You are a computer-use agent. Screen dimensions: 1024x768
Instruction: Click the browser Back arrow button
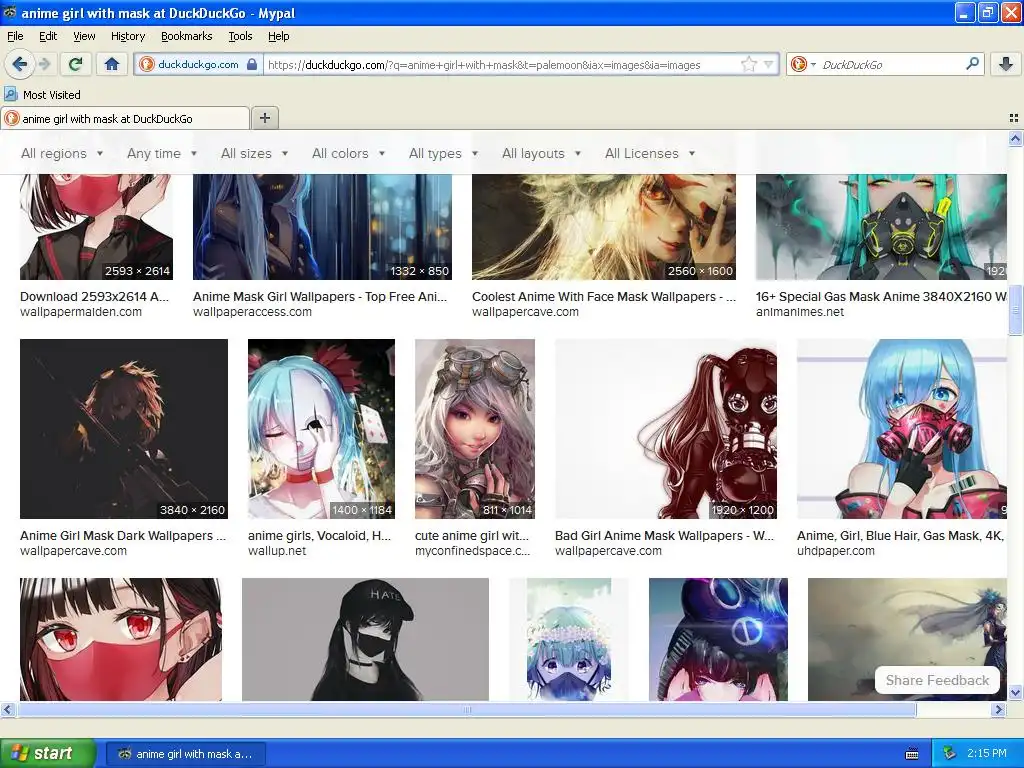pos(19,64)
